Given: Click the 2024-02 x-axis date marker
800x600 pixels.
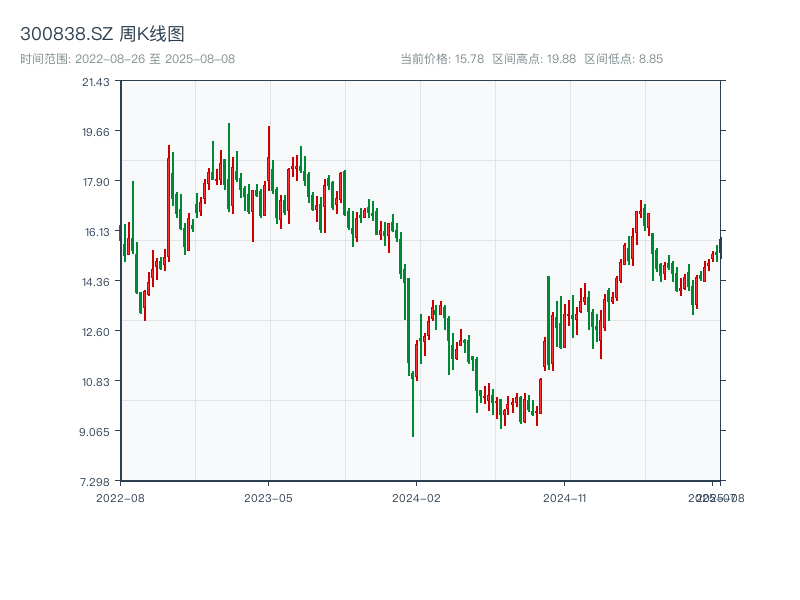Looking at the screenshot, I should click(x=416, y=497).
